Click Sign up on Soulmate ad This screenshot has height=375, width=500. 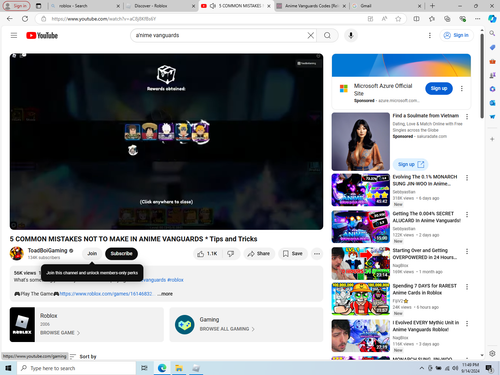pos(411,164)
